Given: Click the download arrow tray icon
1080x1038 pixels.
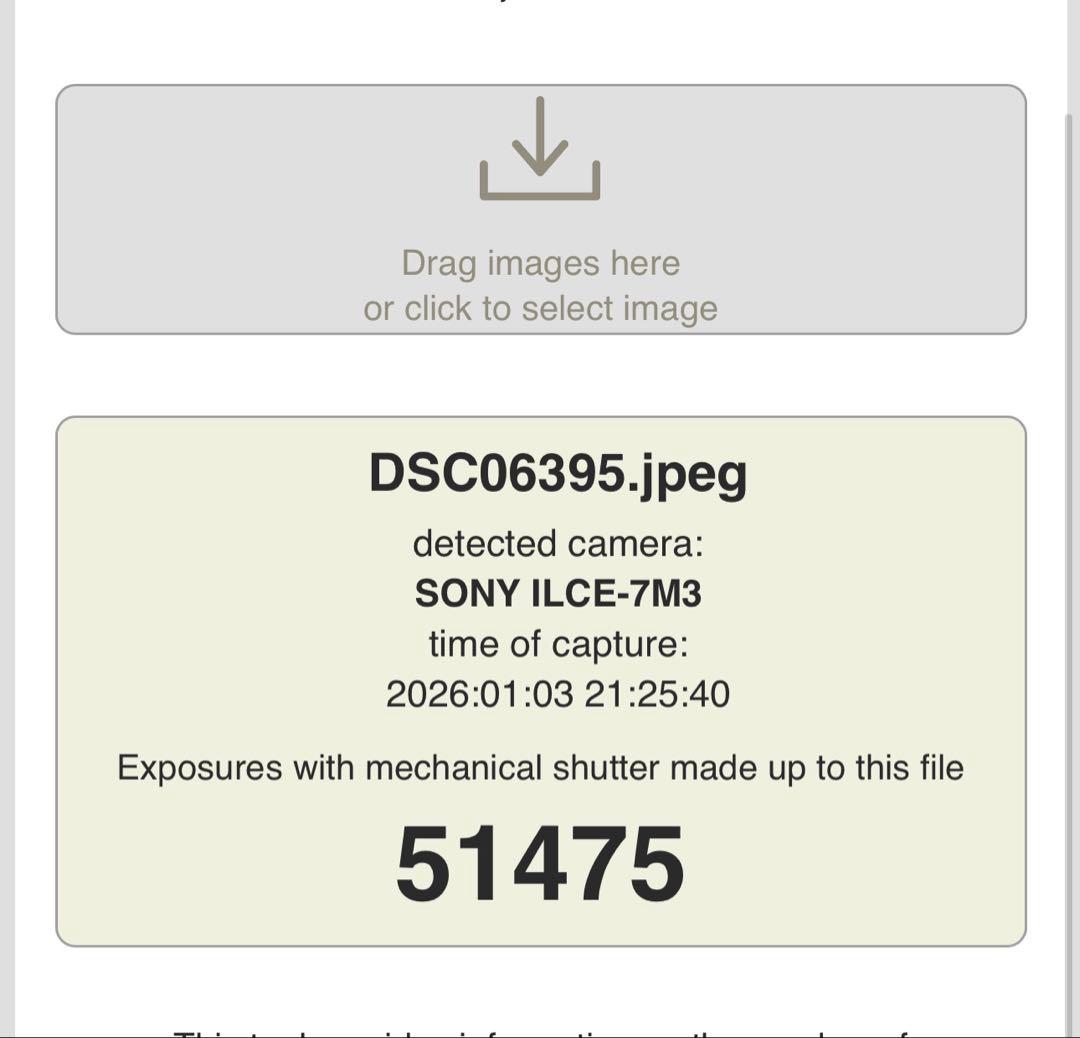Looking at the screenshot, I should (540, 149).
